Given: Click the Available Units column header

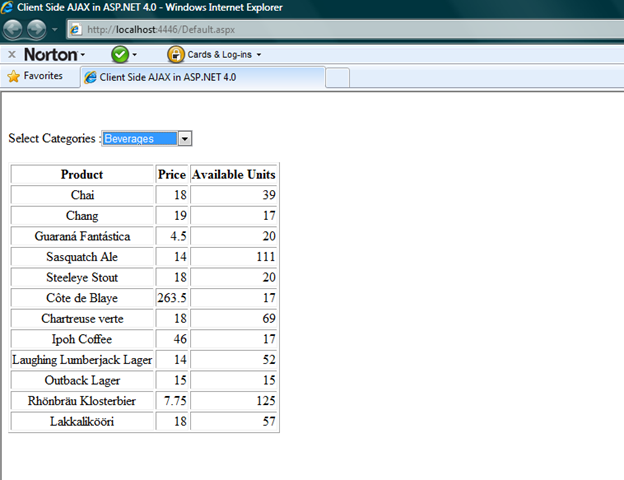Looking at the screenshot, I should click(x=234, y=174).
